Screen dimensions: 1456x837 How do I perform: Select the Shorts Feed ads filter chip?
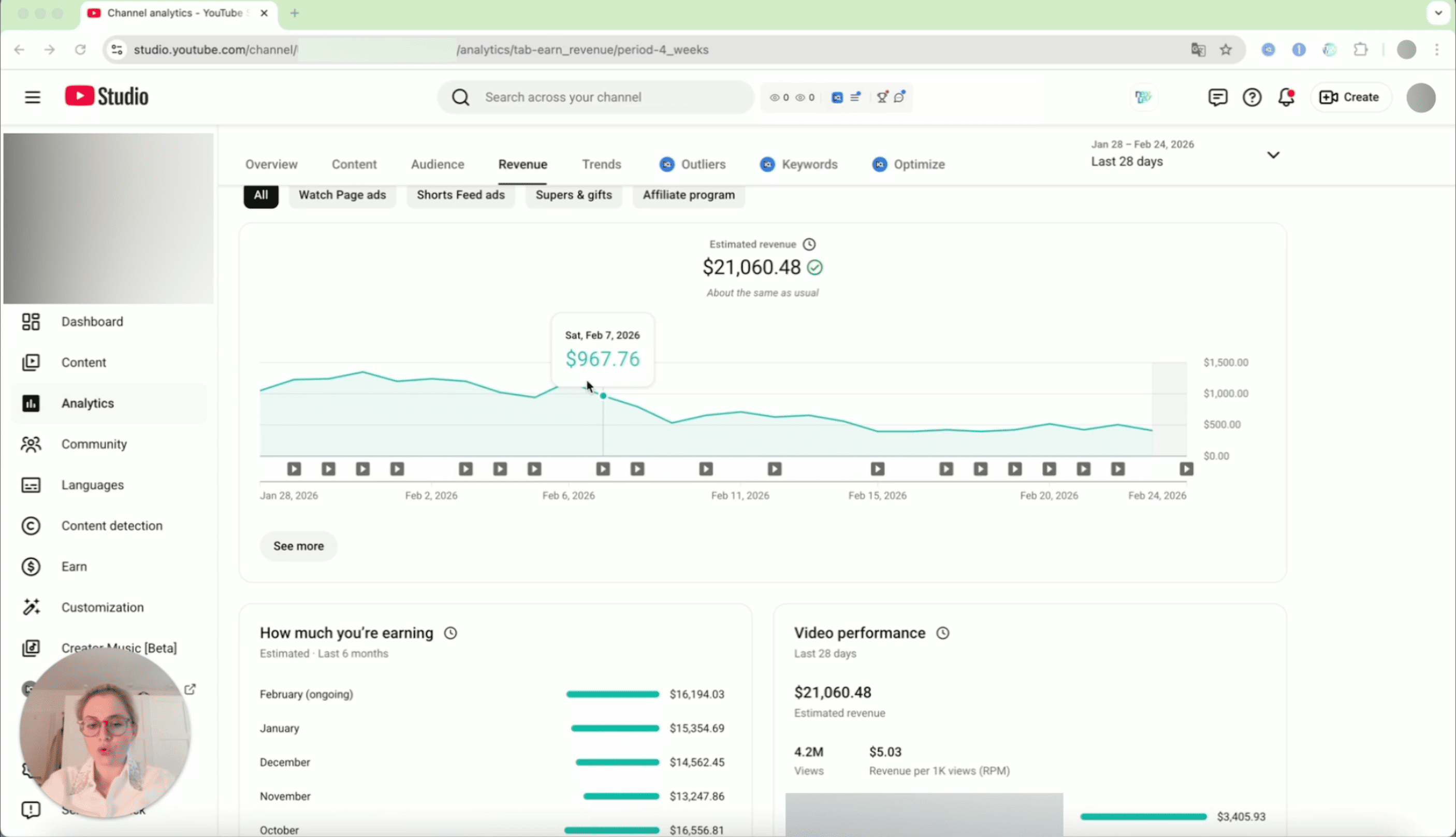point(460,195)
